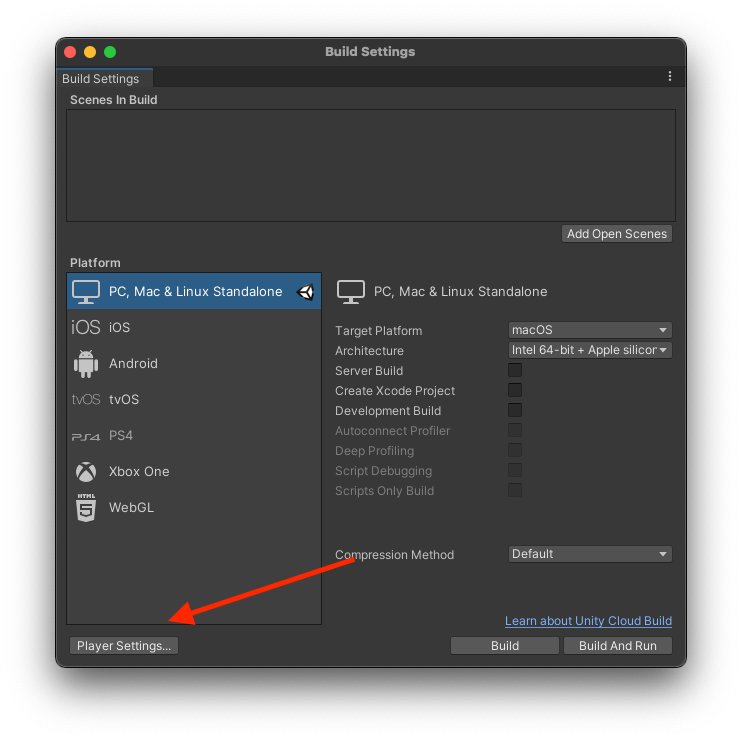This screenshot has height=741, width=742.
Task: Open the three-dot window options menu
Action: (x=670, y=76)
